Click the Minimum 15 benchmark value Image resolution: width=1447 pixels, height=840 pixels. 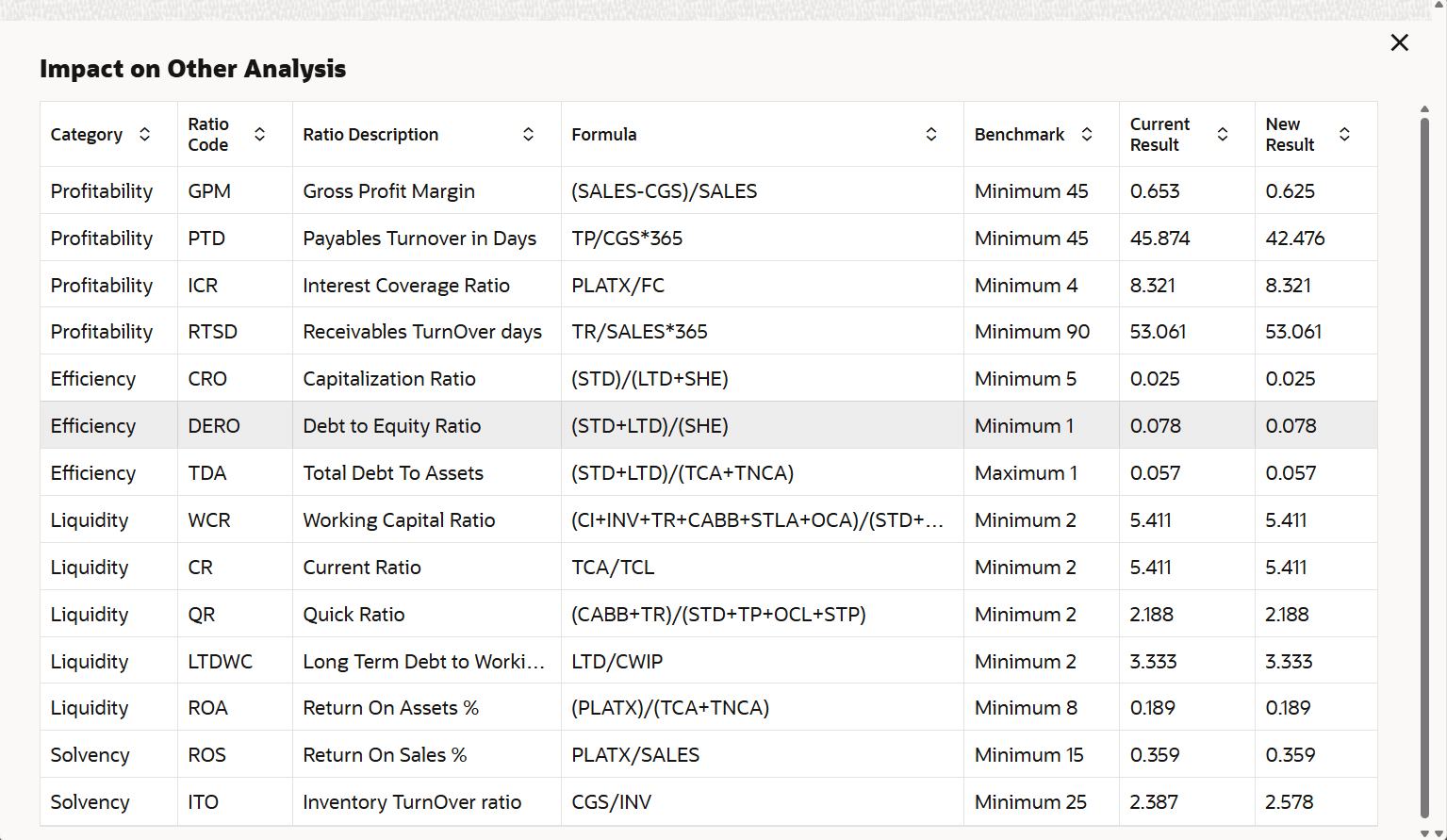(x=1029, y=755)
